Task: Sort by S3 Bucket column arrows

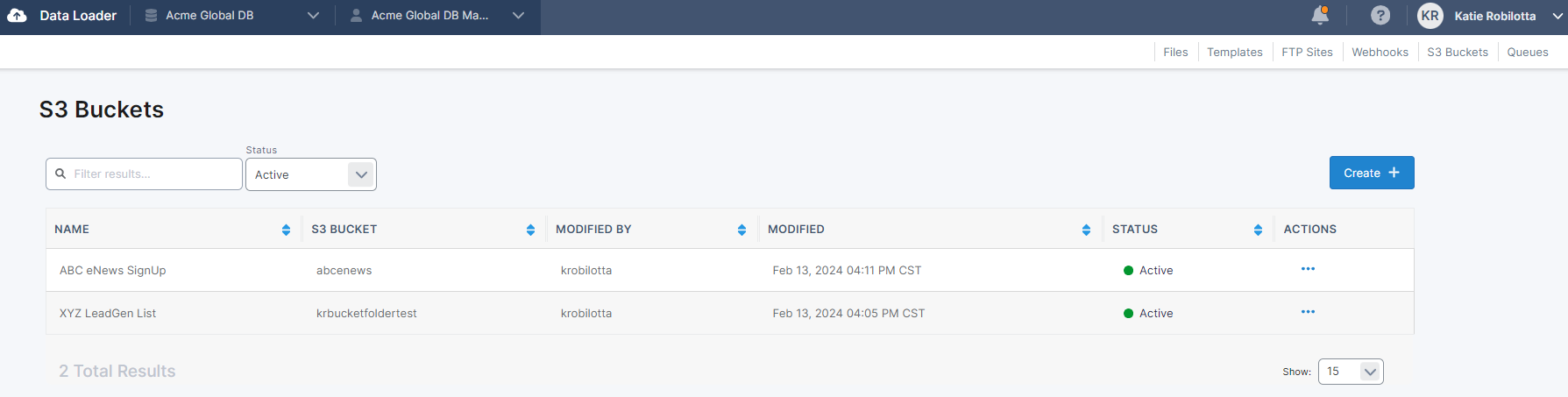Action: (530, 230)
